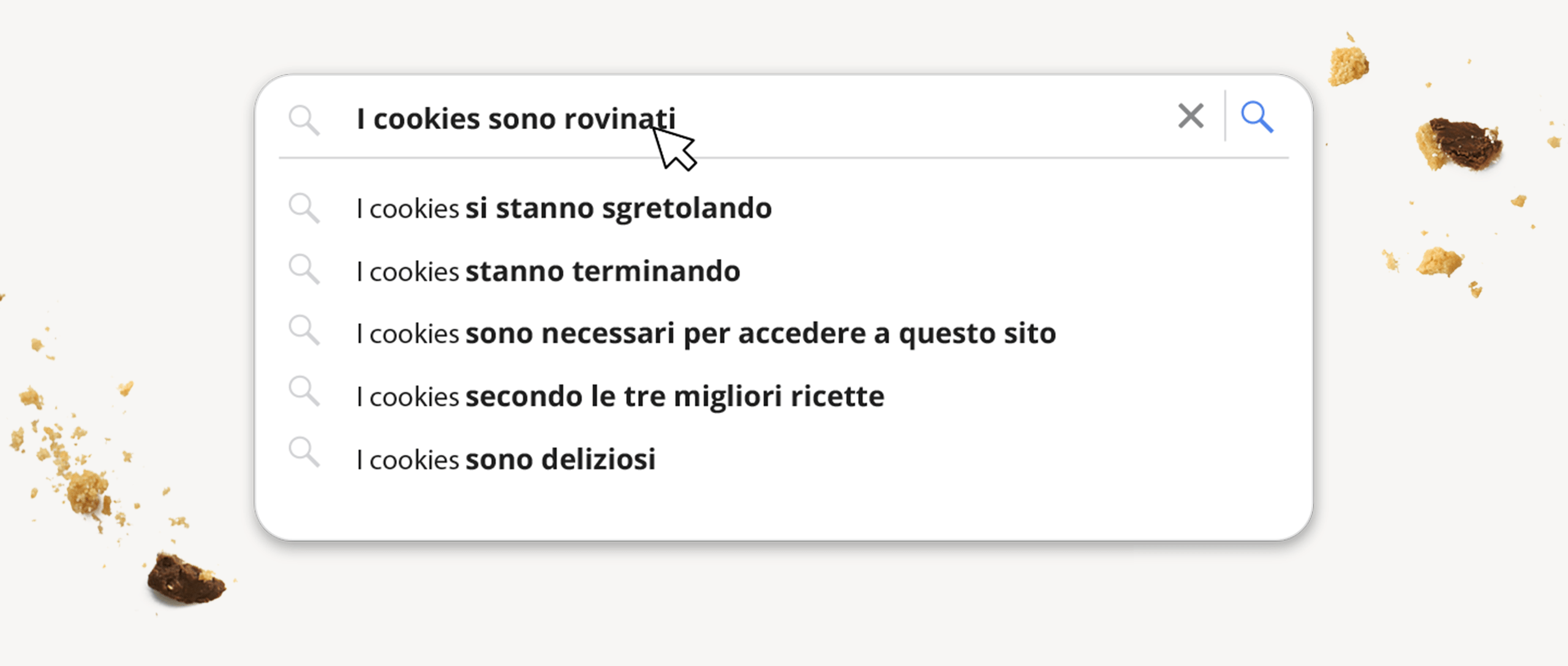The width and height of the screenshot is (1568, 666).
Task: Click the crumb pile on left side
Action: (x=86, y=490)
